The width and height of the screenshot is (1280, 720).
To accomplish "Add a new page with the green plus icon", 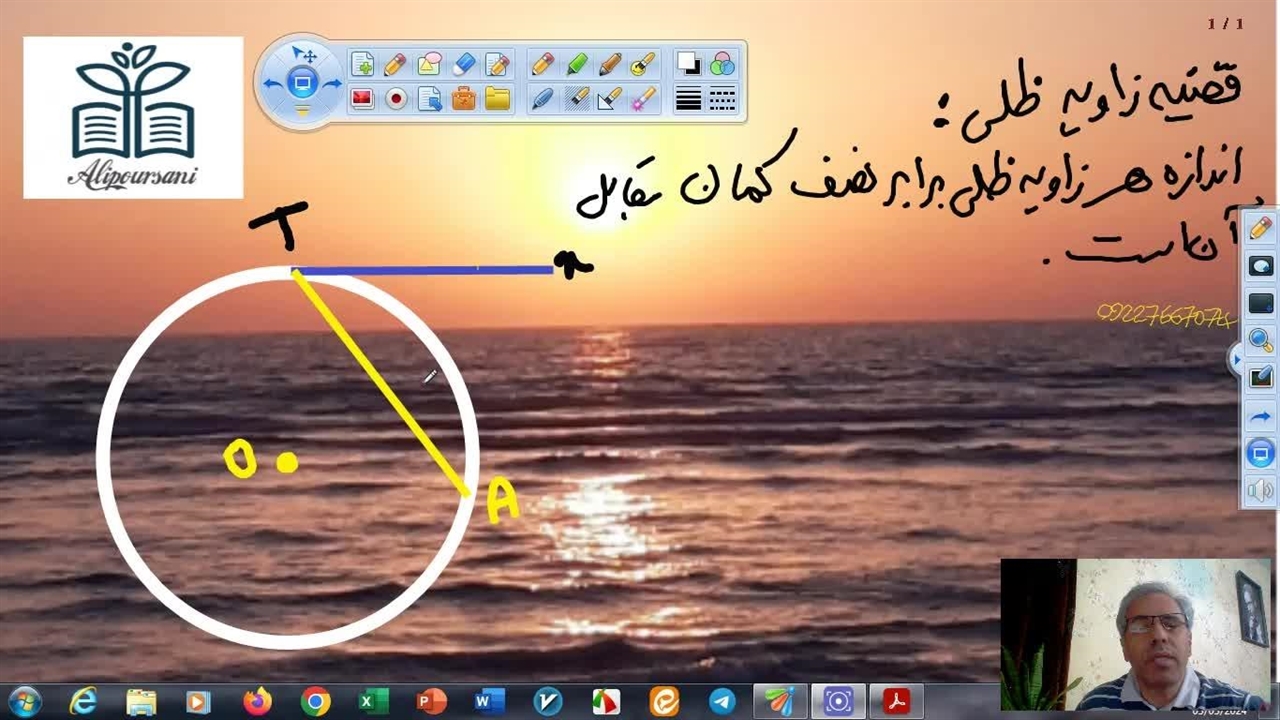I will 362,65.
